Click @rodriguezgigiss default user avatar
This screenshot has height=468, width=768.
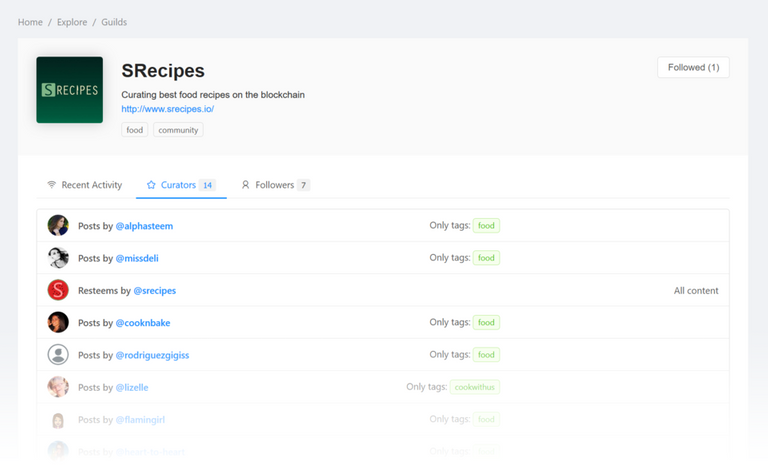(58, 355)
